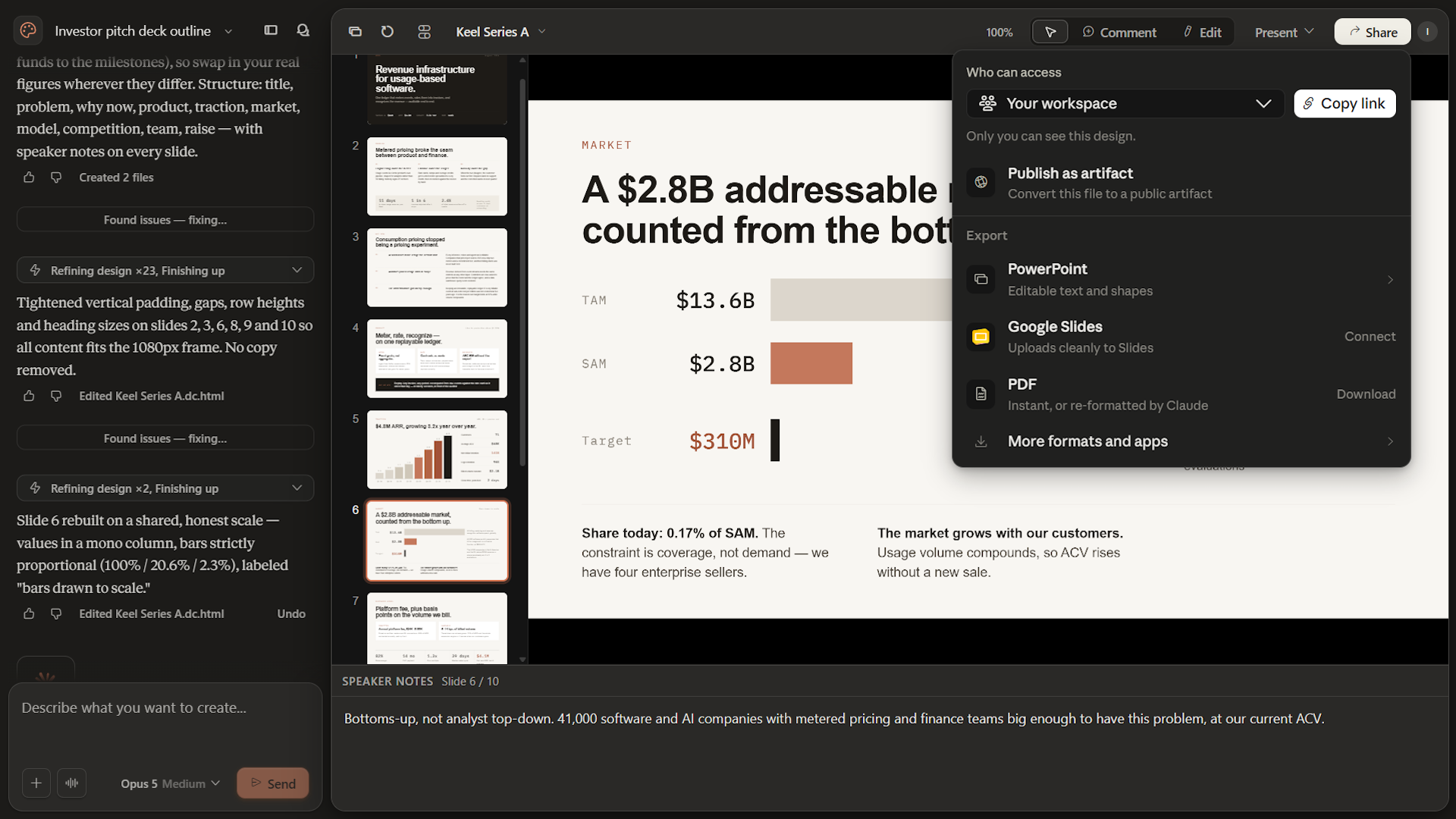Image resolution: width=1456 pixels, height=819 pixels.
Task: Click the slide panel scrollbar
Action: coord(522,273)
